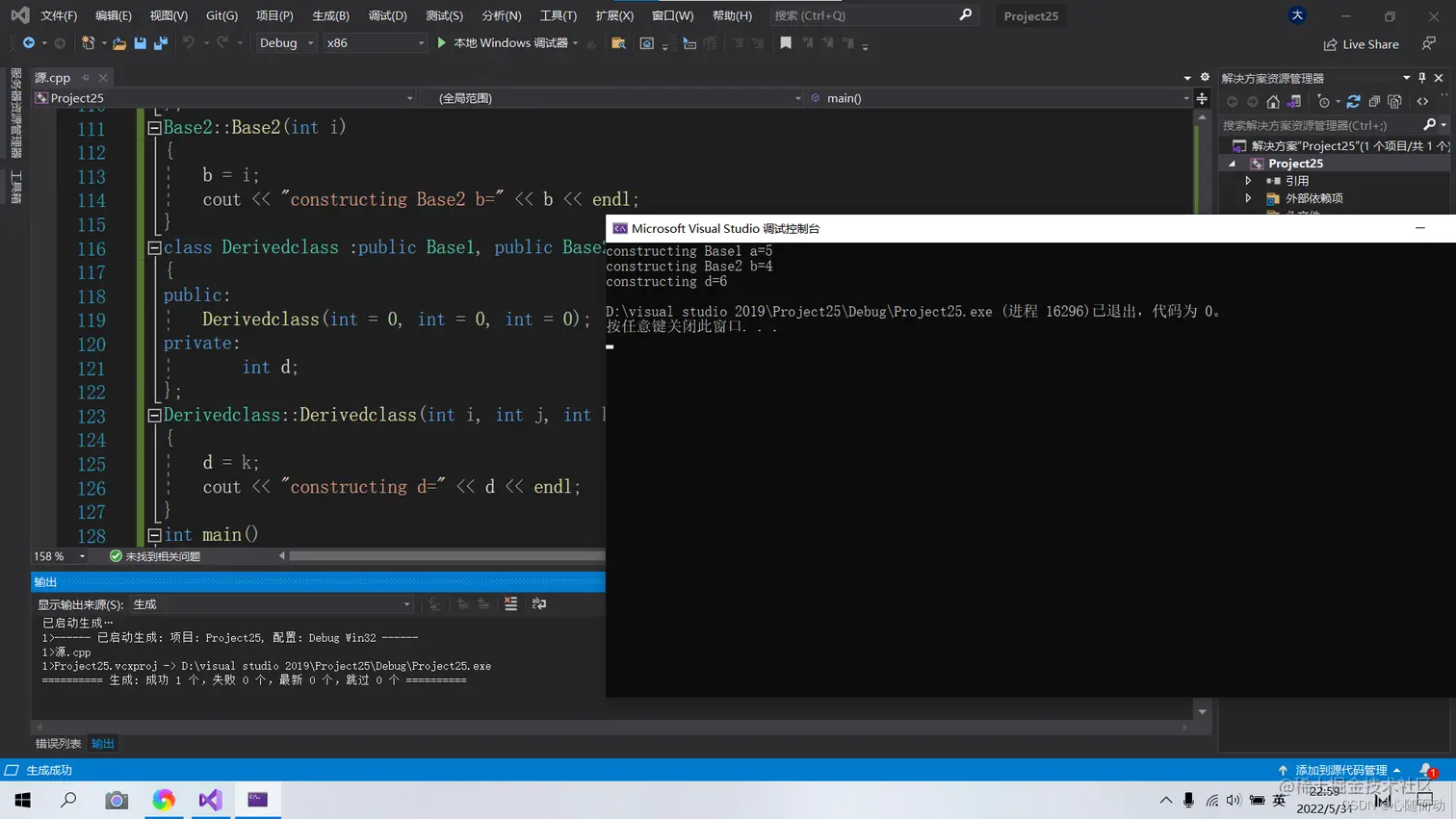Switch to the 错误列表 tab
1456x819 pixels.
(58, 743)
